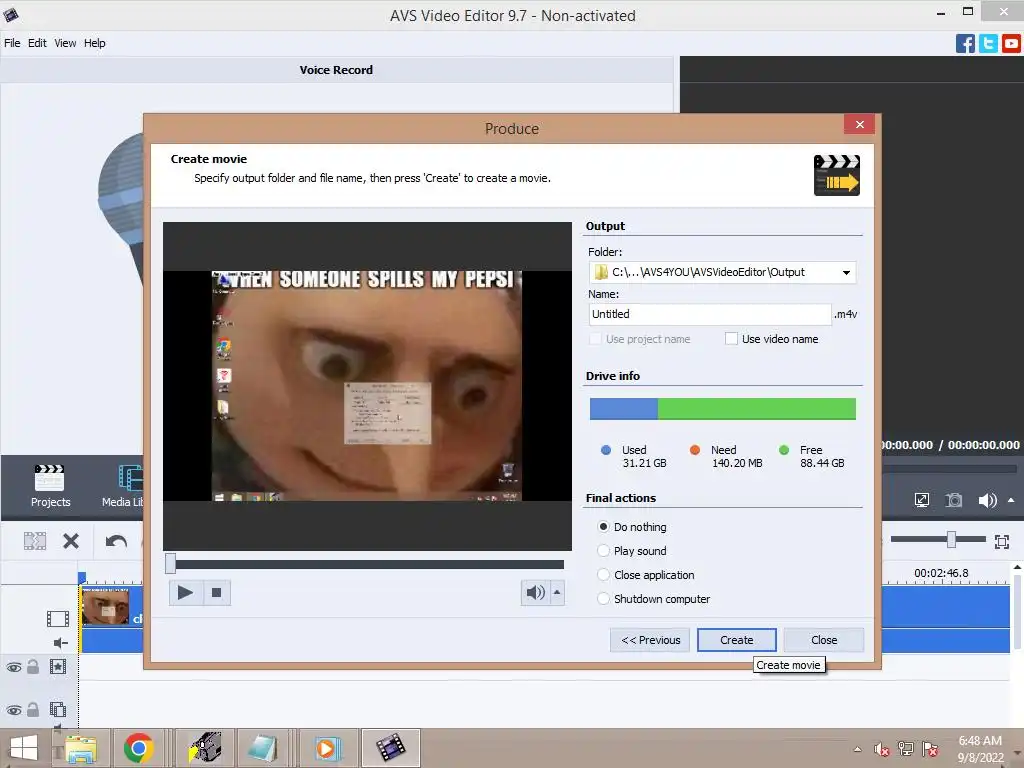The image size is (1024, 768).
Task: Play the preview in Produce dialog
Action: click(185, 593)
